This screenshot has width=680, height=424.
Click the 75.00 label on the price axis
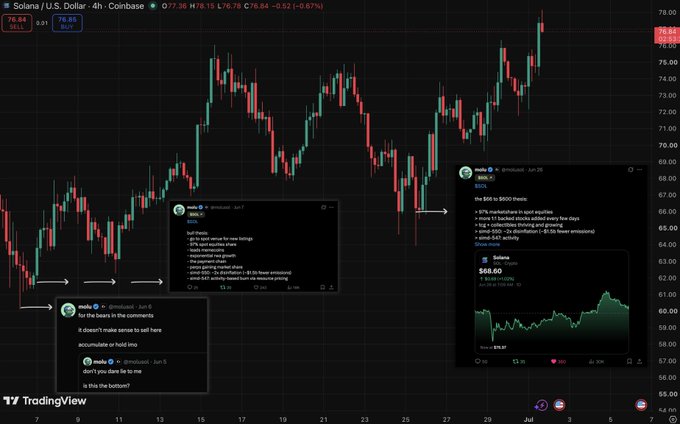point(667,62)
